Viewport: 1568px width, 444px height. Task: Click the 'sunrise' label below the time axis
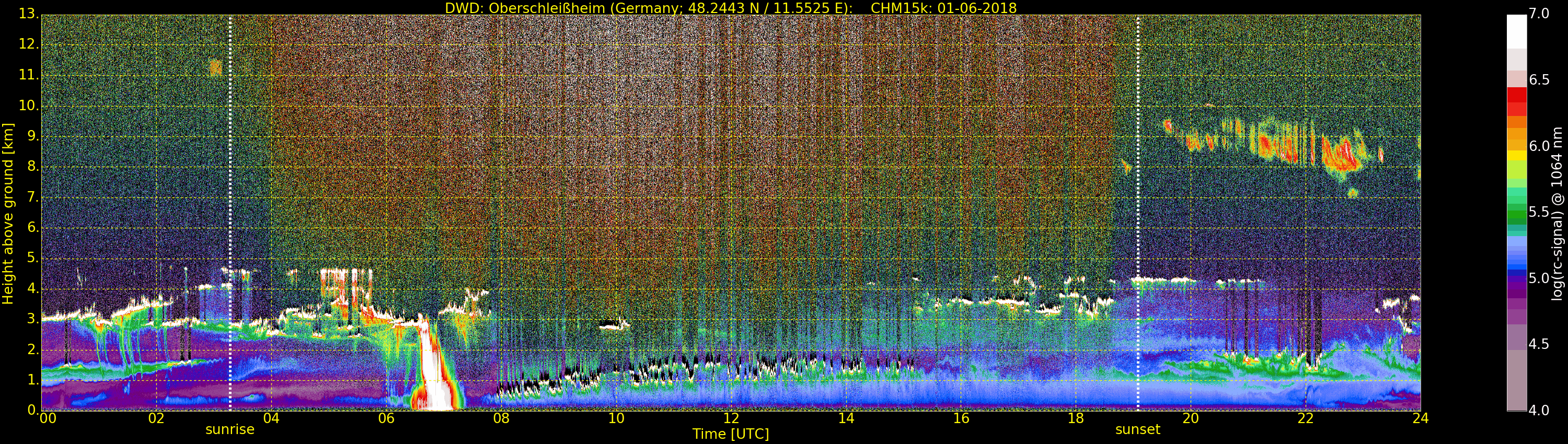point(229,429)
